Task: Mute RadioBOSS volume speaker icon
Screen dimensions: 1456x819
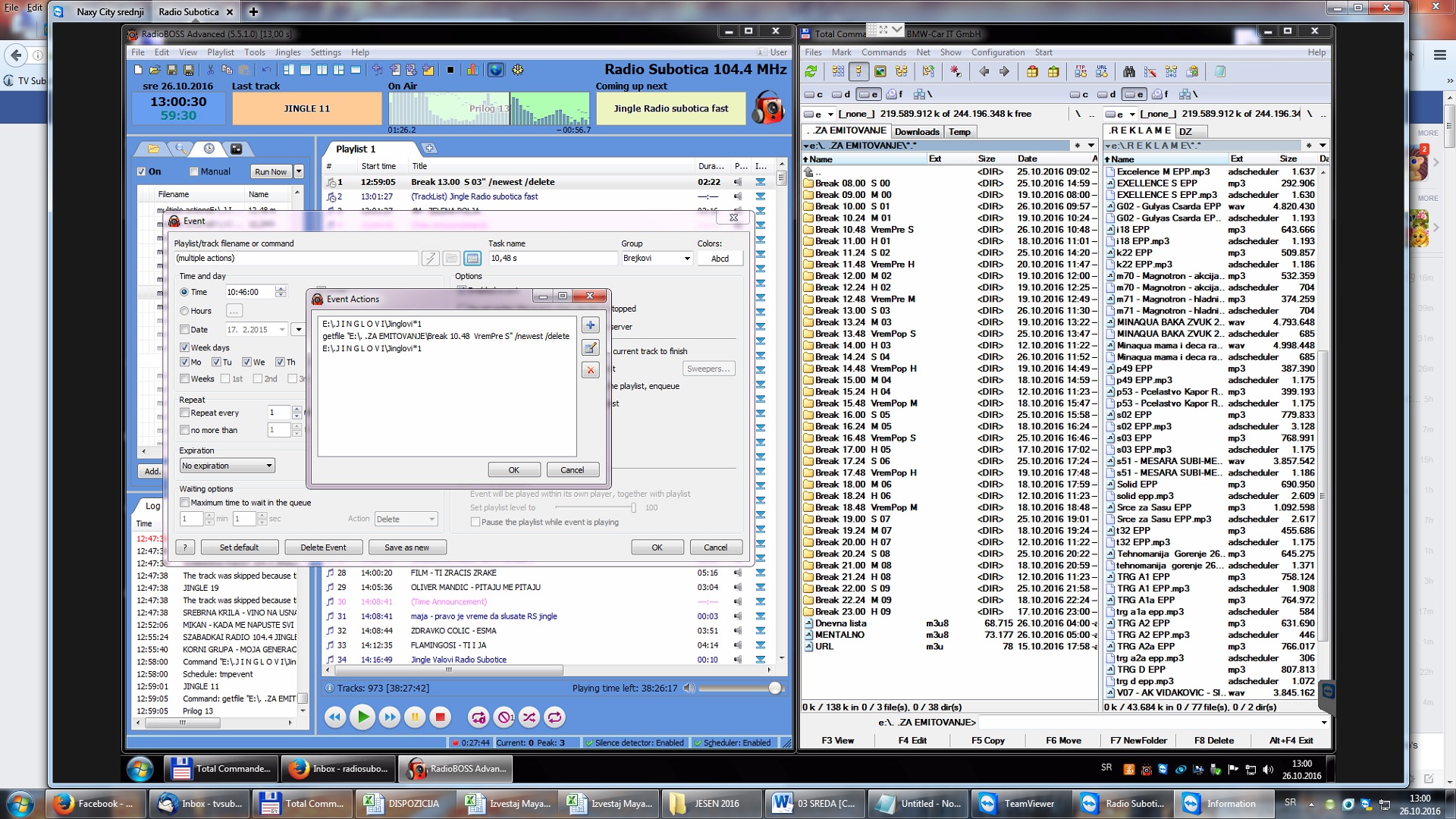Action: pyautogui.click(x=689, y=688)
